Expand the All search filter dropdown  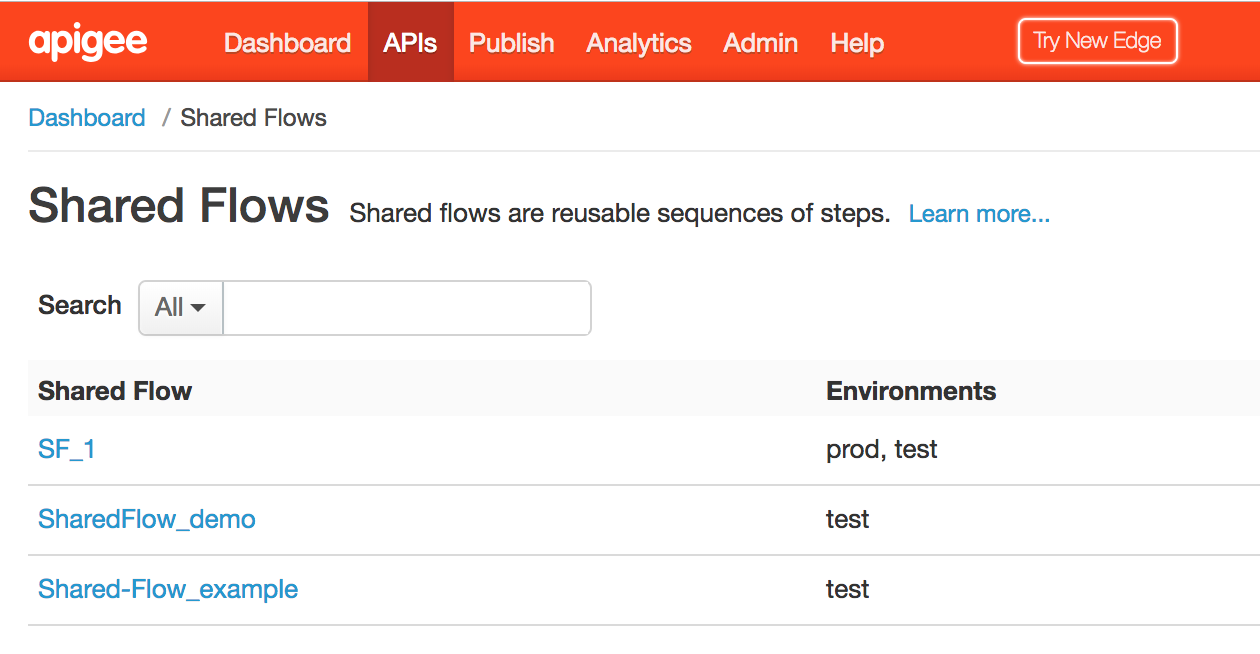pyautogui.click(x=180, y=308)
